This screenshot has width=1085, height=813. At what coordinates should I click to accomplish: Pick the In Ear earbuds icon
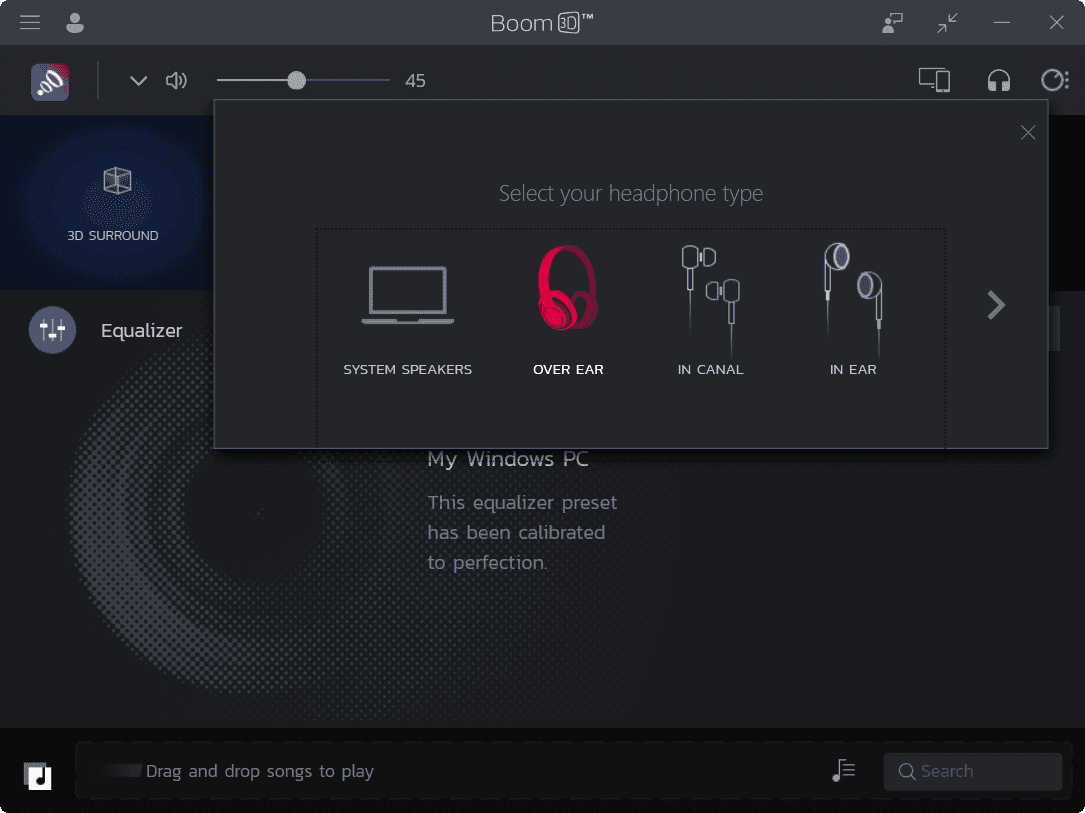coord(853,298)
